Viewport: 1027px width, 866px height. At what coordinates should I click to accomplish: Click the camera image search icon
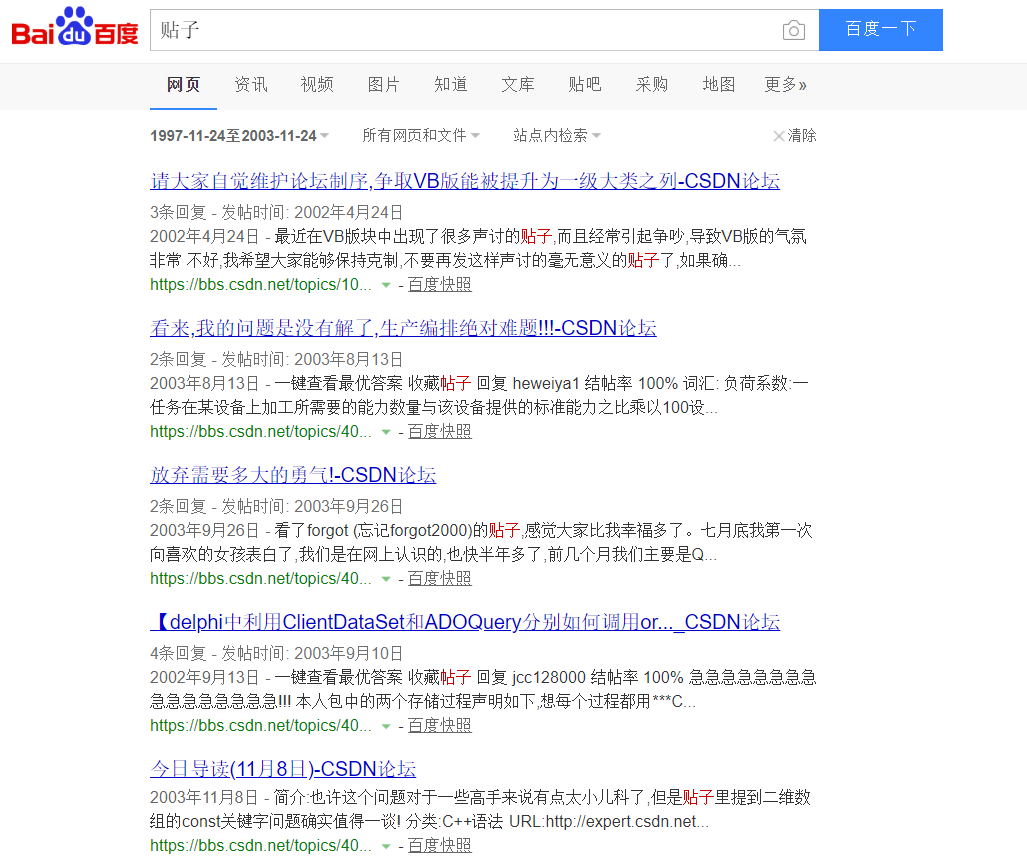(793, 30)
